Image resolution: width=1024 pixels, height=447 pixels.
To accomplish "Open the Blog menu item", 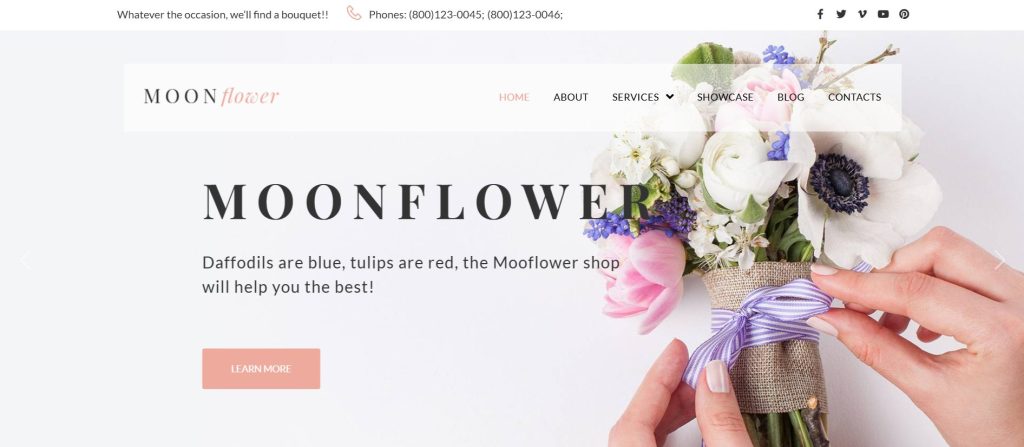I will 791,97.
